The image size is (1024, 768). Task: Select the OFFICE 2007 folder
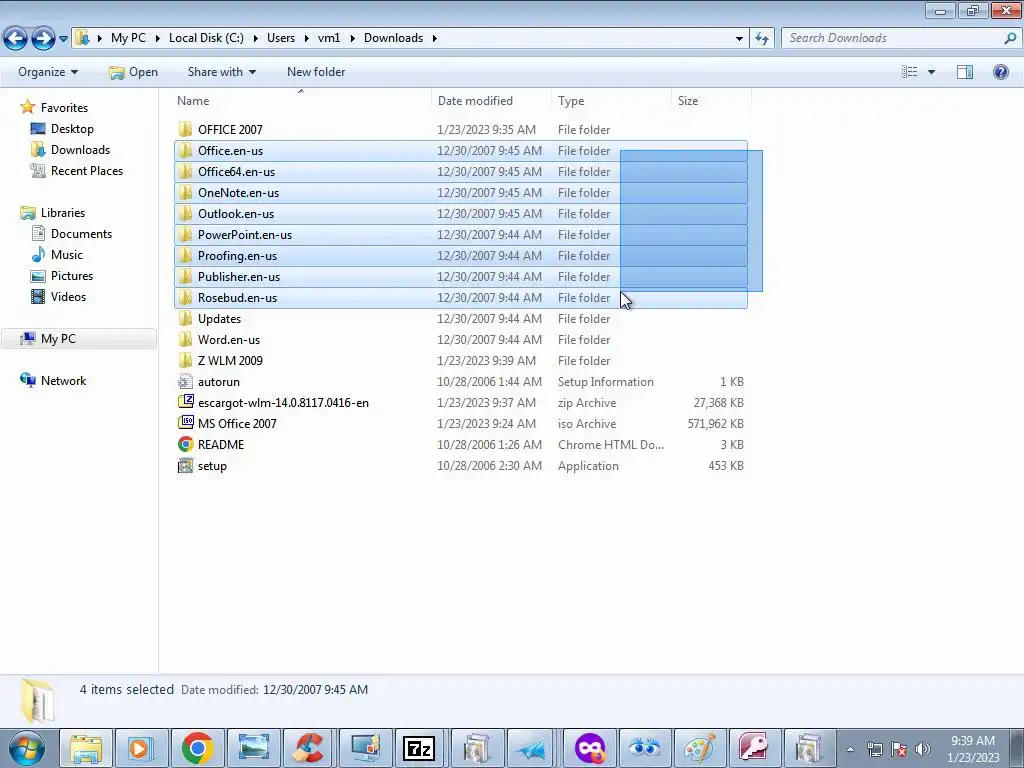pyautogui.click(x=460, y=129)
